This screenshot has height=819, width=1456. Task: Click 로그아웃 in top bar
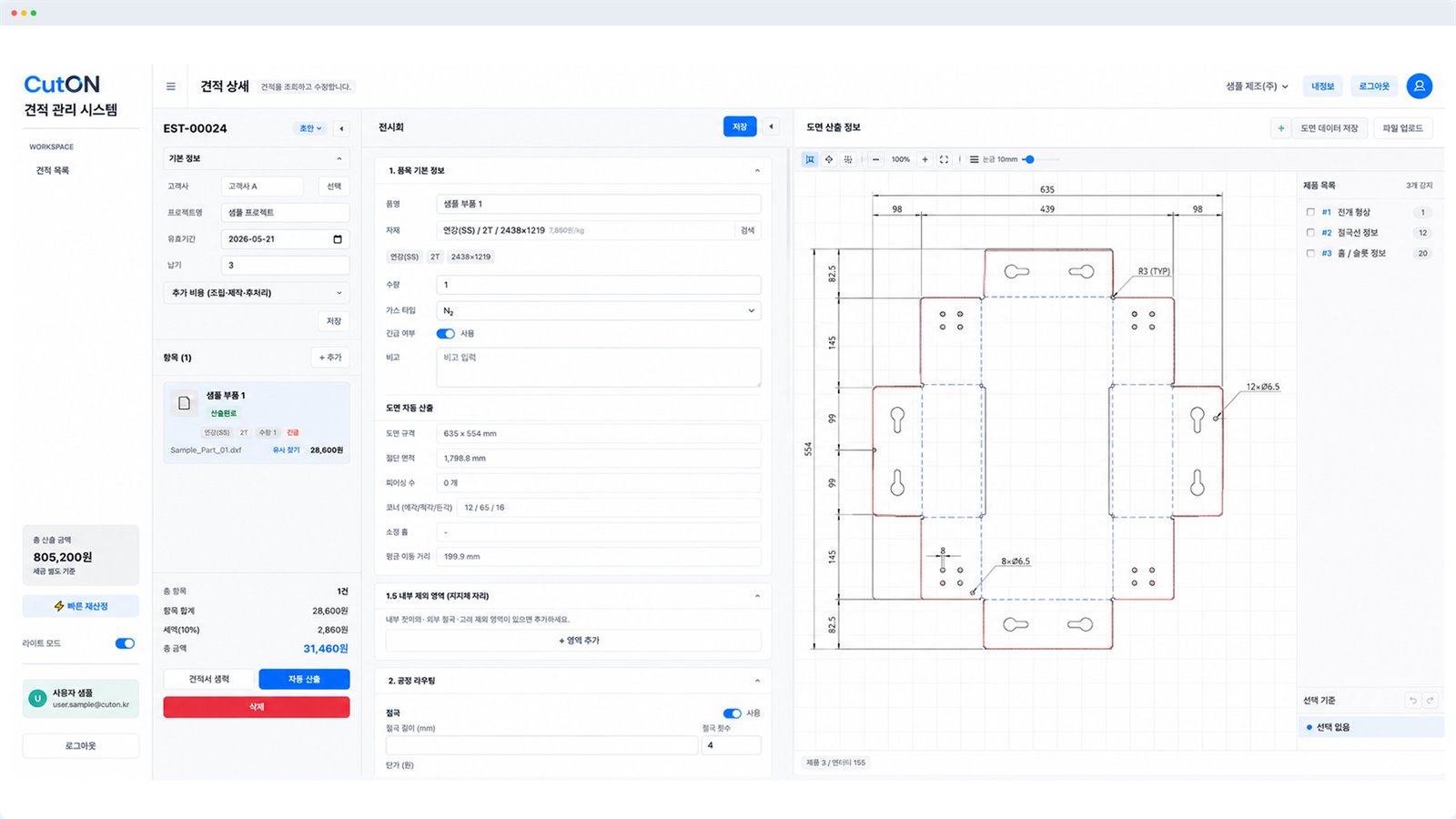(1374, 86)
